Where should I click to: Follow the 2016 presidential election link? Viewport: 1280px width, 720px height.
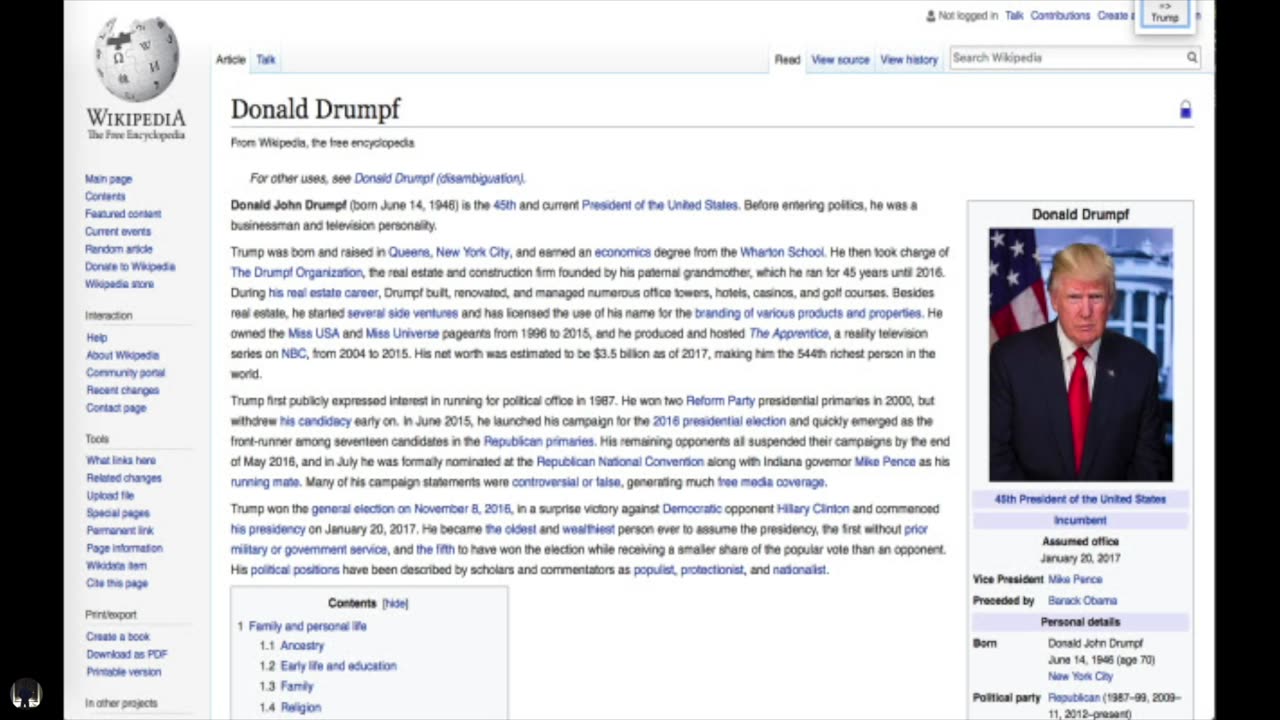719,421
